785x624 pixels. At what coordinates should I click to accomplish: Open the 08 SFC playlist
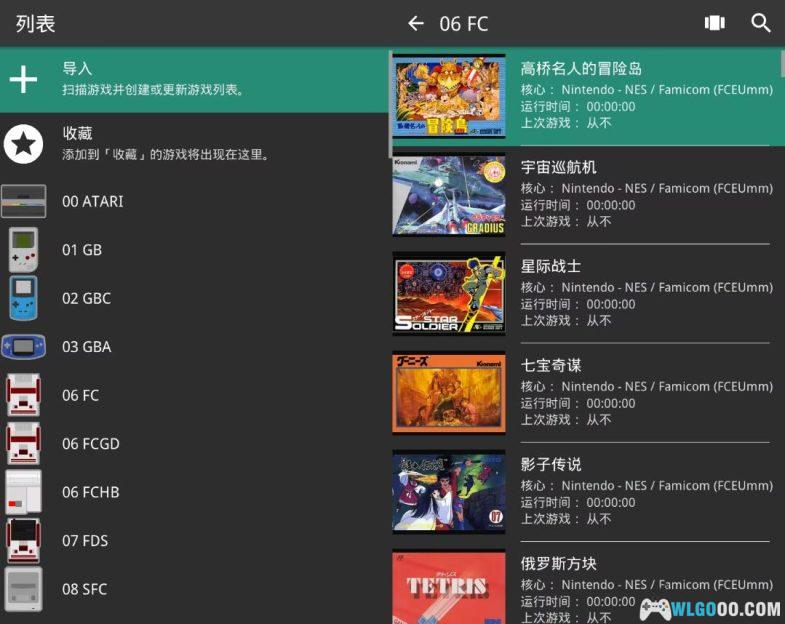pos(194,589)
